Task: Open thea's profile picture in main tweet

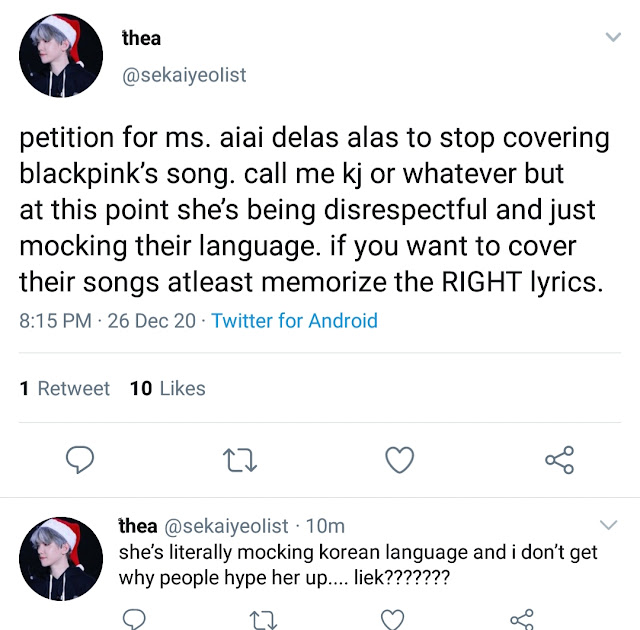Action: (x=61, y=55)
